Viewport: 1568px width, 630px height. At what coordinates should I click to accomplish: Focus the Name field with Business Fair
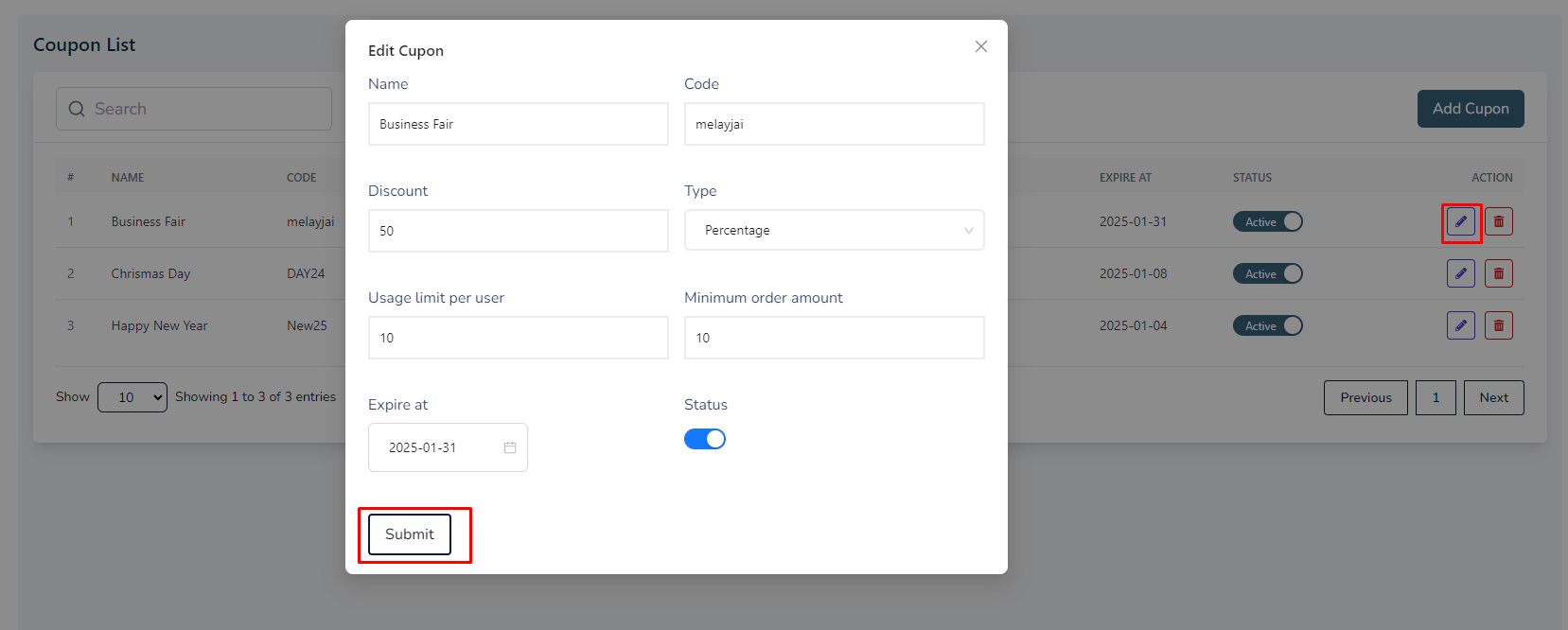pyautogui.click(x=519, y=124)
